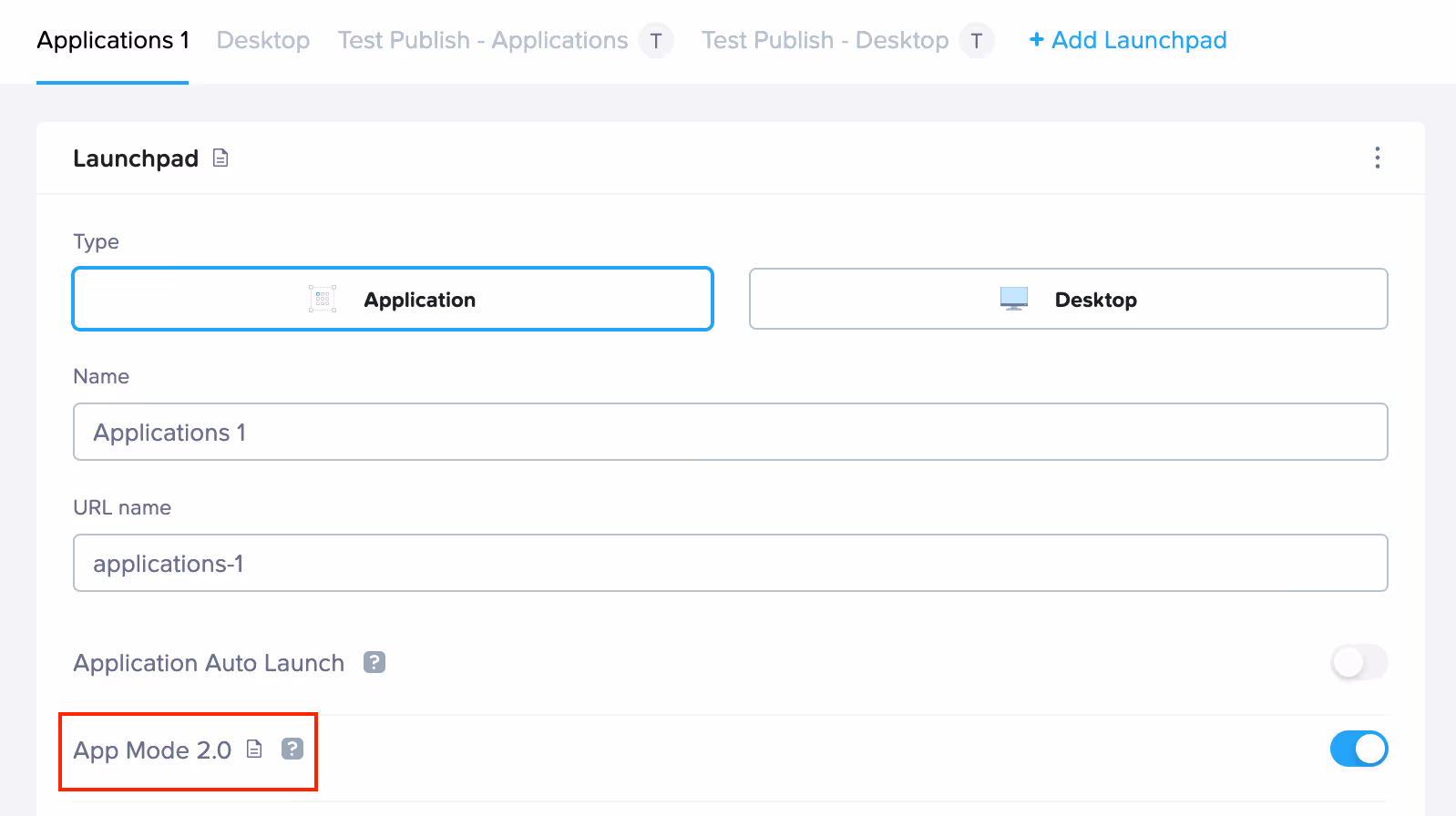This screenshot has width=1456, height=816.
Task: Select the Desktop type button
Action: [1069, 299]
